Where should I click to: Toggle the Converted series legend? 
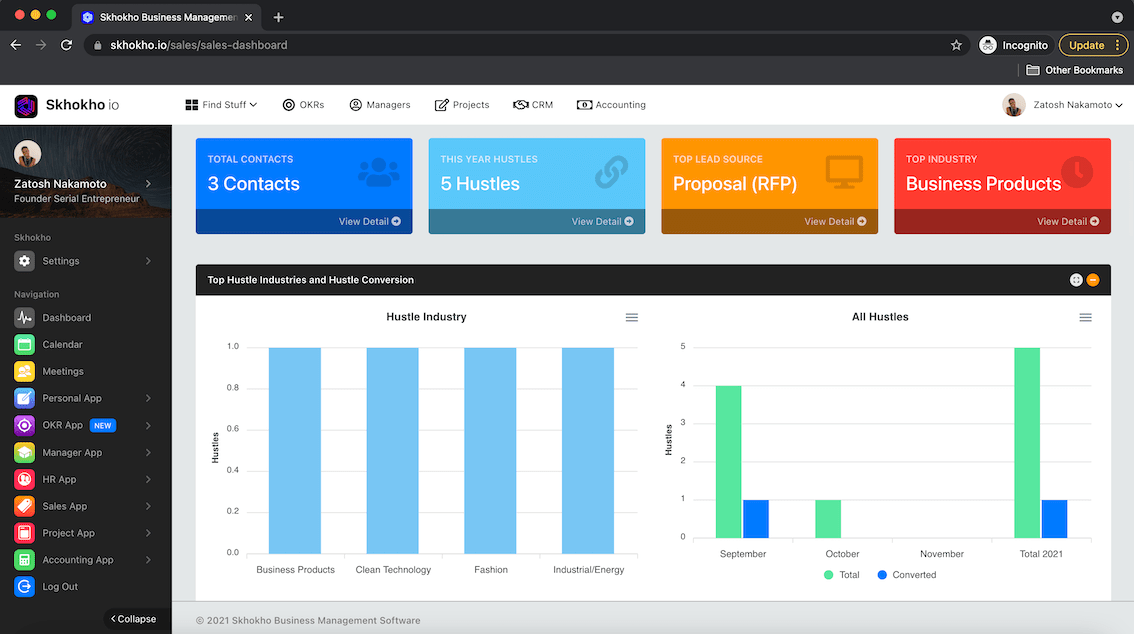(907, 575)
